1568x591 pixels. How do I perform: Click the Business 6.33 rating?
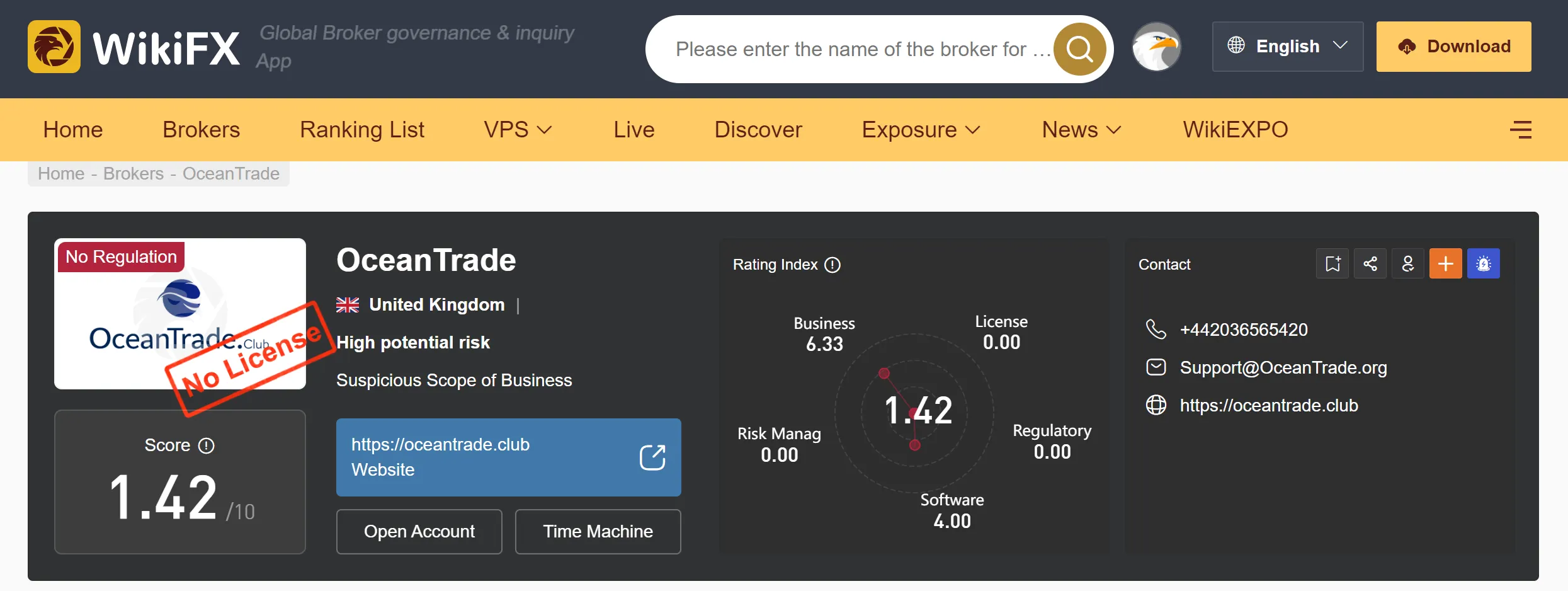(x=824, y=334)
